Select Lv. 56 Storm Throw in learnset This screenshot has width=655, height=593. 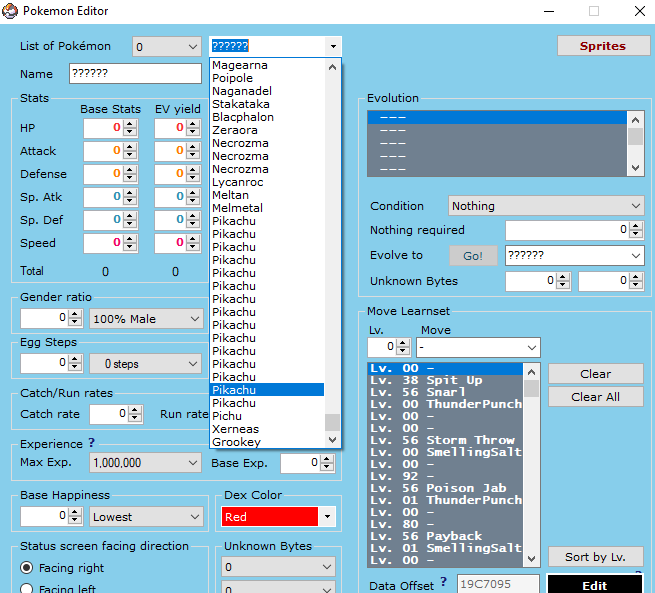click(x=443, y=440)
